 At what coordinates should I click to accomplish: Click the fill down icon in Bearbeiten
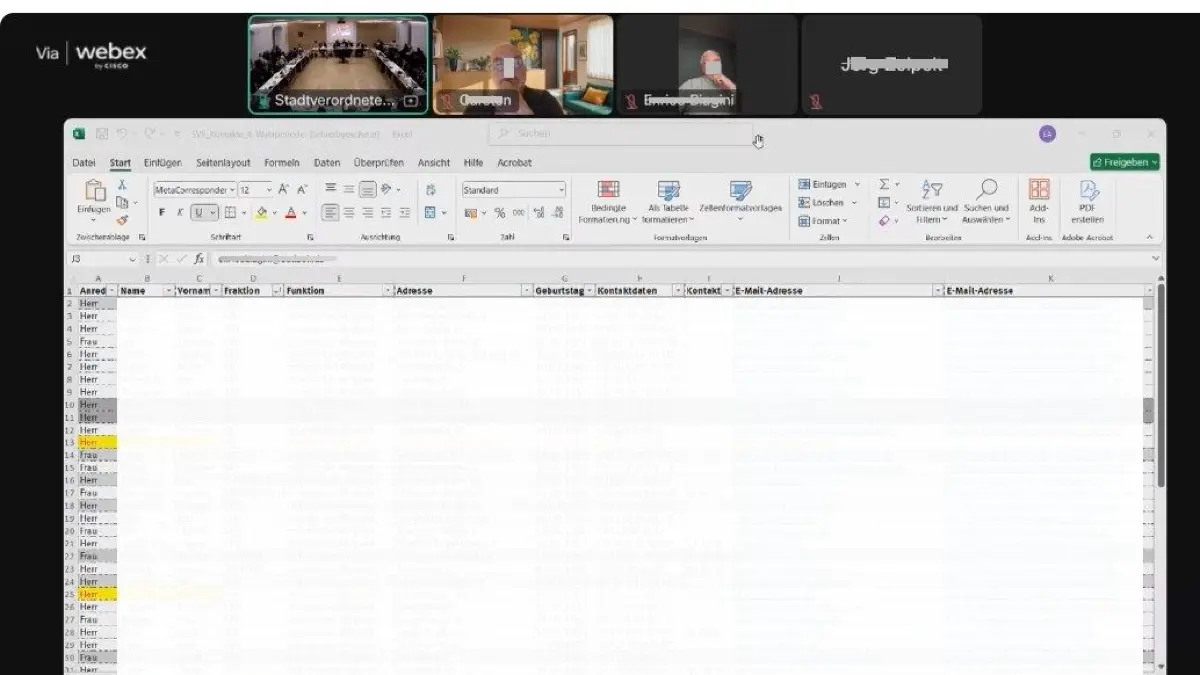pos(884,202)
